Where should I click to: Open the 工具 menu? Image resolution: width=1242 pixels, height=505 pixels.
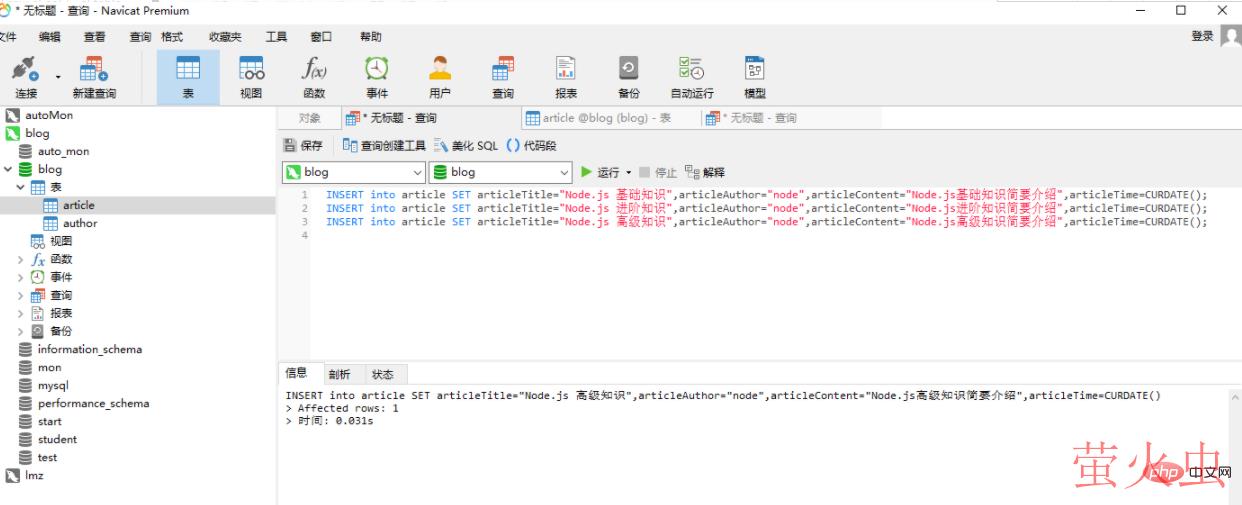(x=276, y=36)
